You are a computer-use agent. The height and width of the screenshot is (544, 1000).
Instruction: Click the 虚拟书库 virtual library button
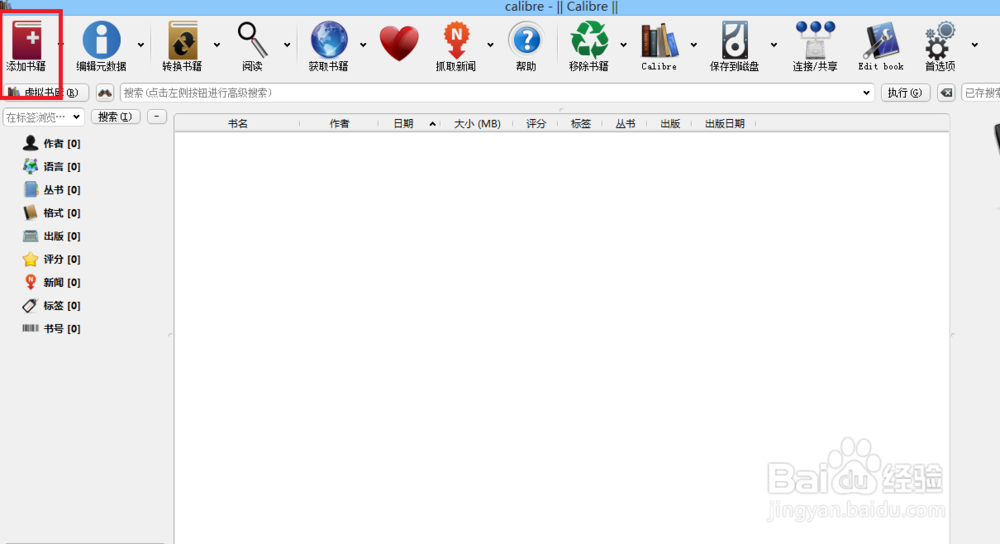[46, 93]
